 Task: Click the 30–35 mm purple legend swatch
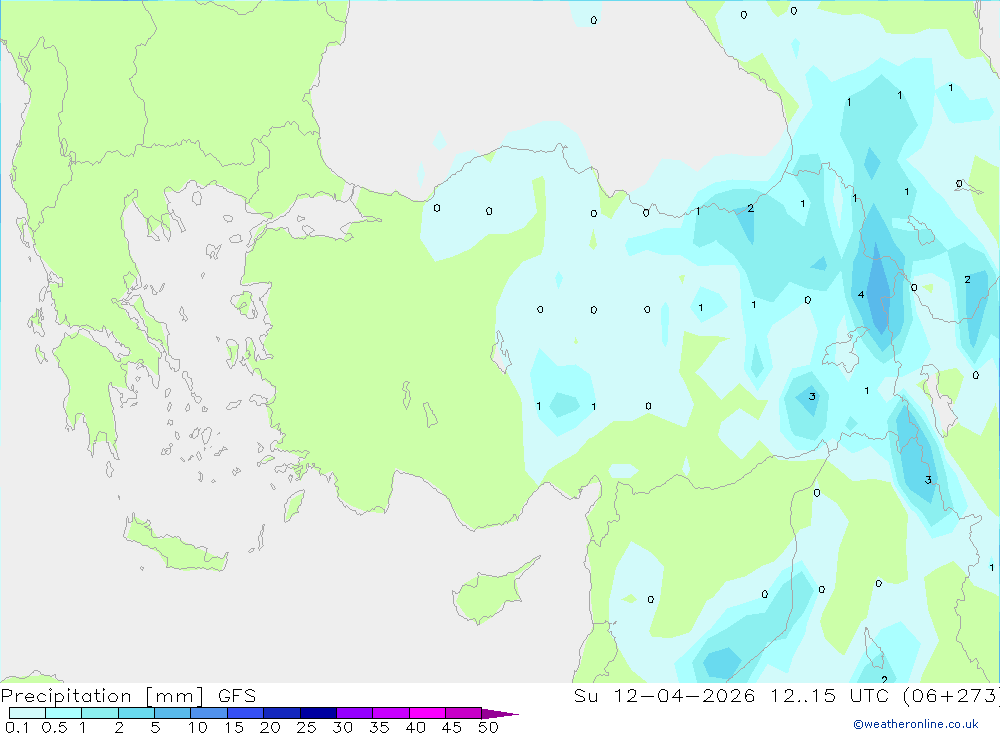354,713
